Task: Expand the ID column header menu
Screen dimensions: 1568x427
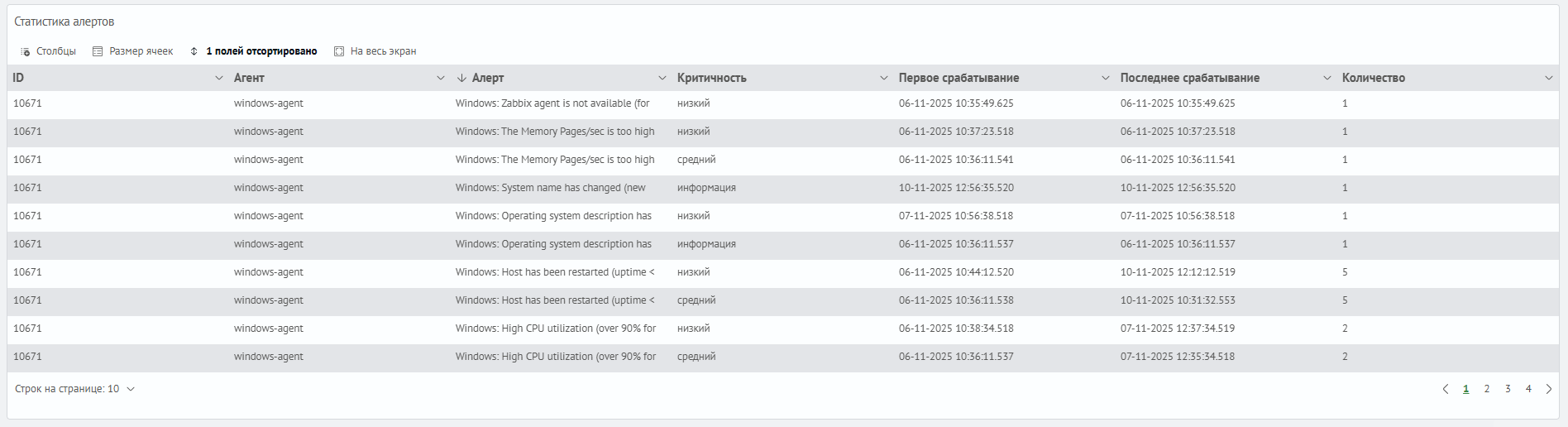Action: tap(219, 78)
